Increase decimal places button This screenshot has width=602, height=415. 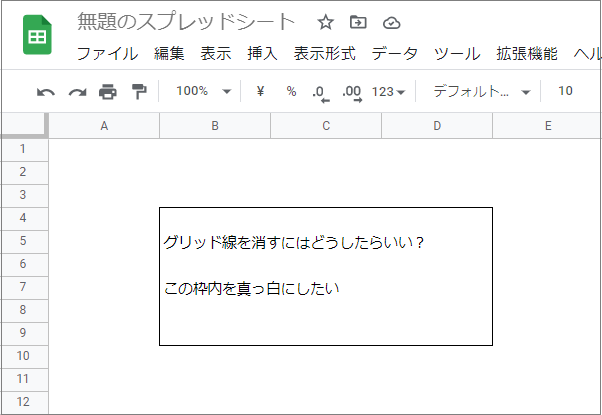pos(351,92)
